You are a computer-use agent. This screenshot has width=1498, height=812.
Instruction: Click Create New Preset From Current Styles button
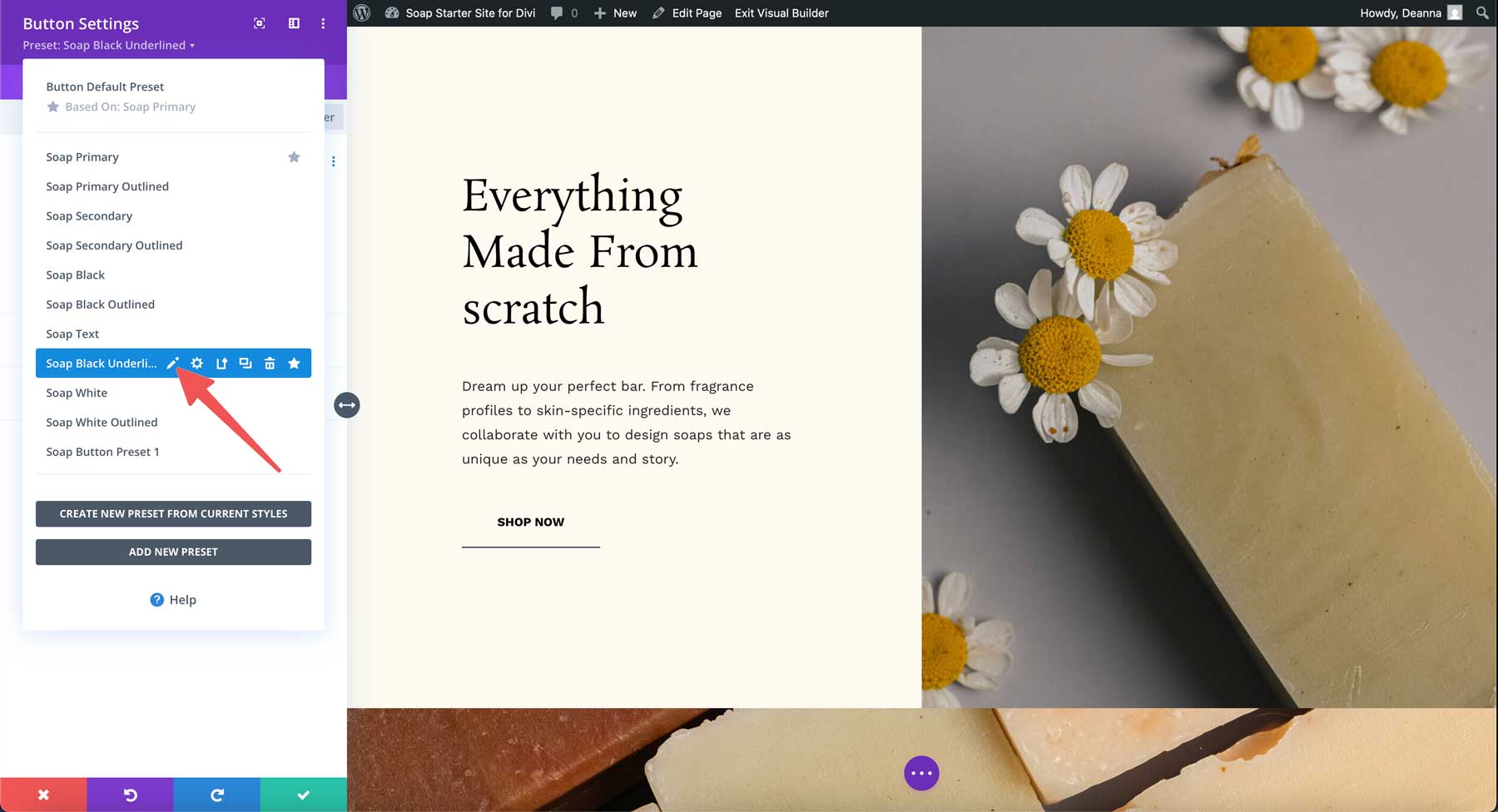pos(173,514)
